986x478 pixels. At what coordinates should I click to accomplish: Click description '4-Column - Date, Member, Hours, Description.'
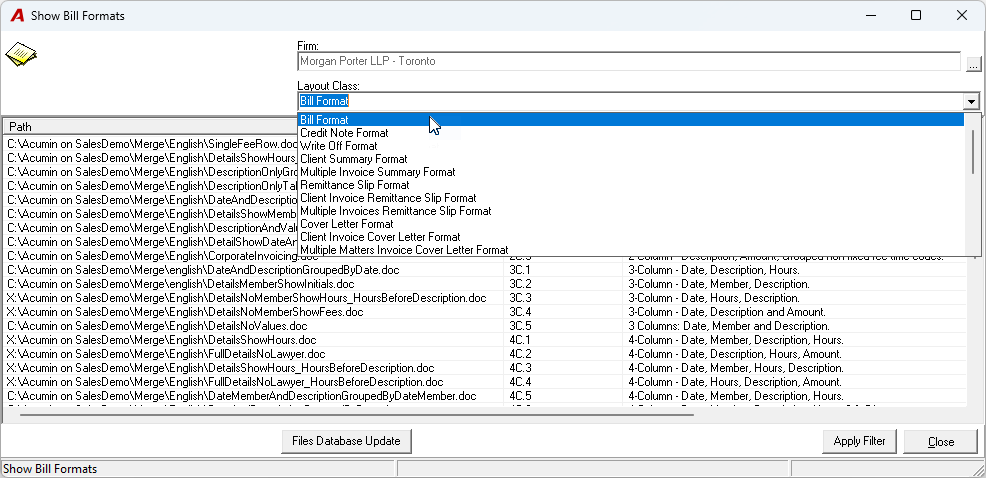pos(736,368)
